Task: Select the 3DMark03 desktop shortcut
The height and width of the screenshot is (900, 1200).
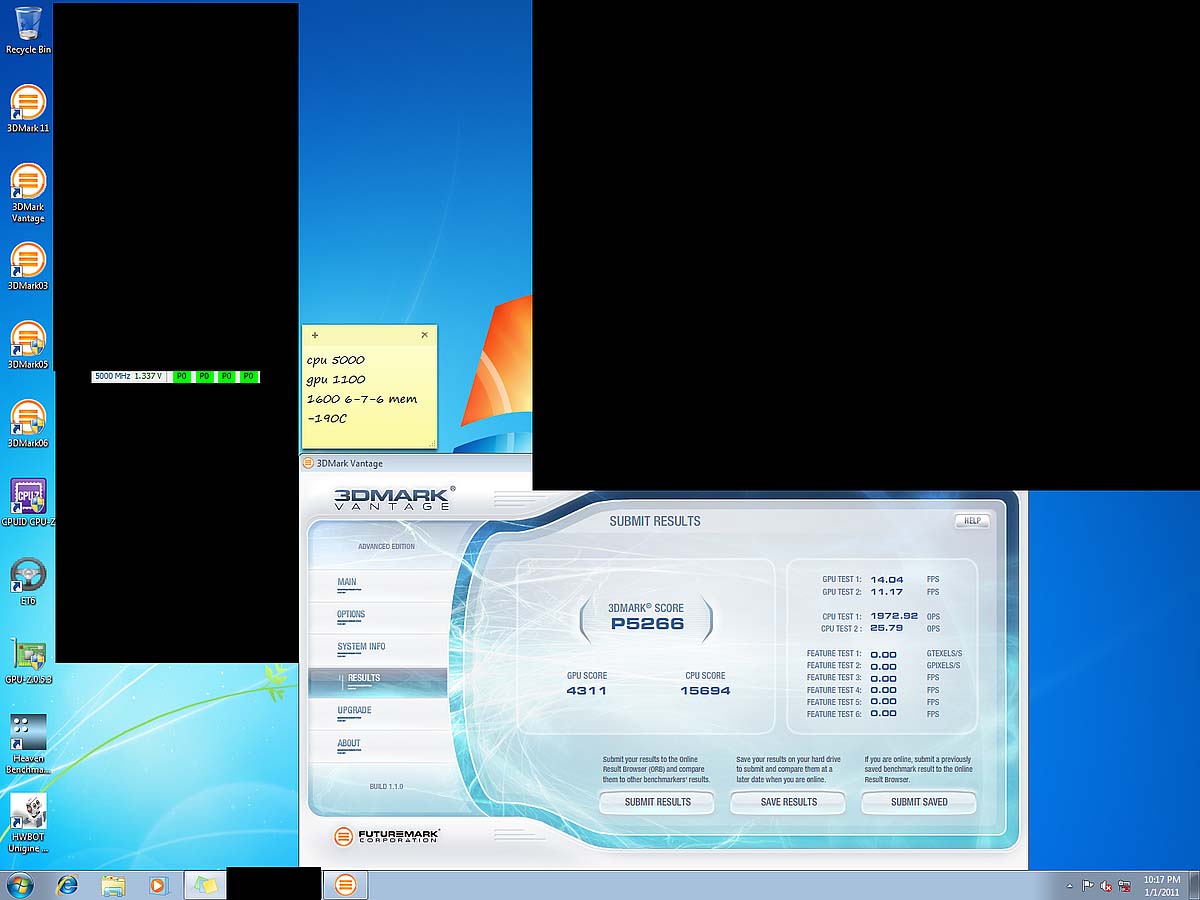Action: (x=28, y=267)
